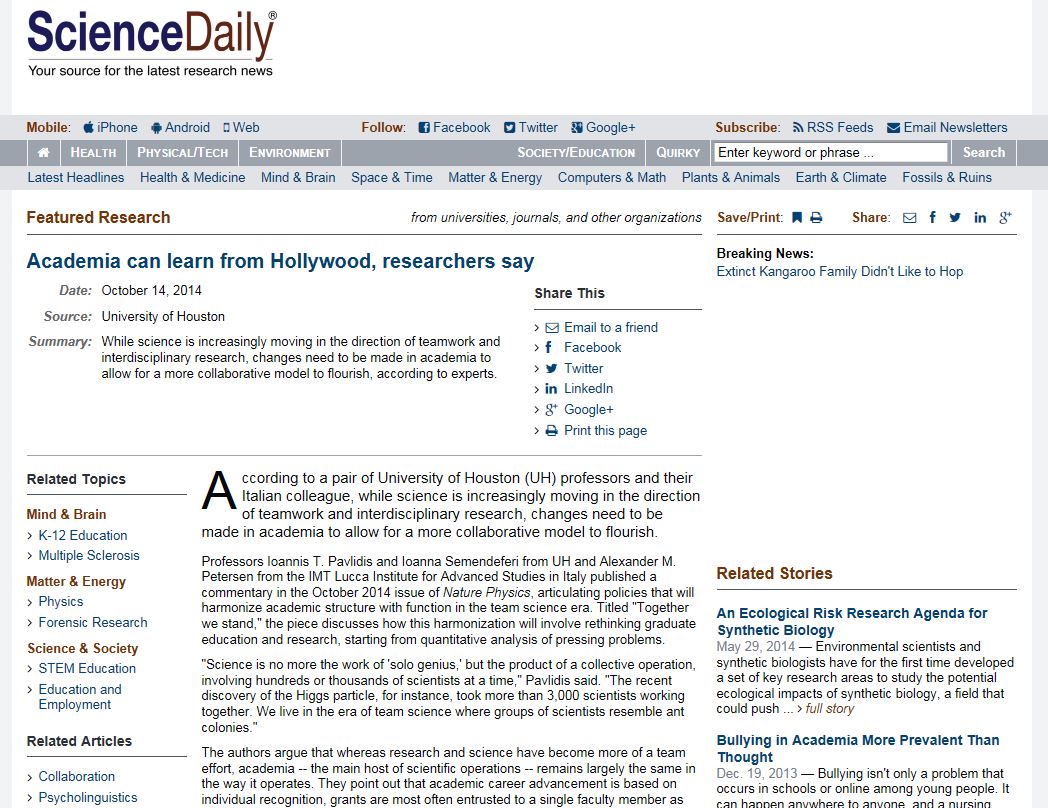Viewport: 1048px width, 808px height.
Task: Open the Physical/Tech menu
Action: pos(182,152)
